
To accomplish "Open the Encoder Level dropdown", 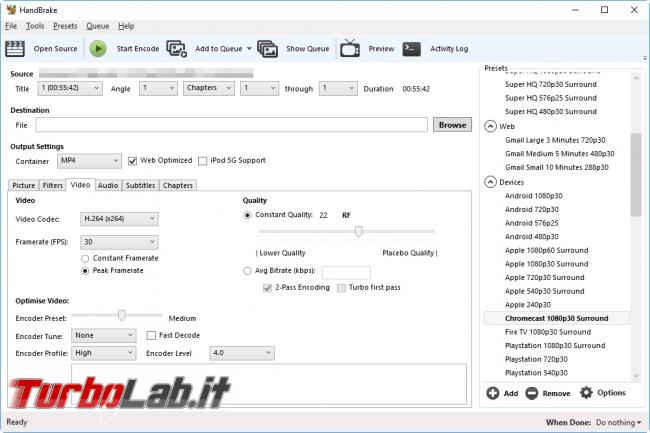I will tap(242, 353).
